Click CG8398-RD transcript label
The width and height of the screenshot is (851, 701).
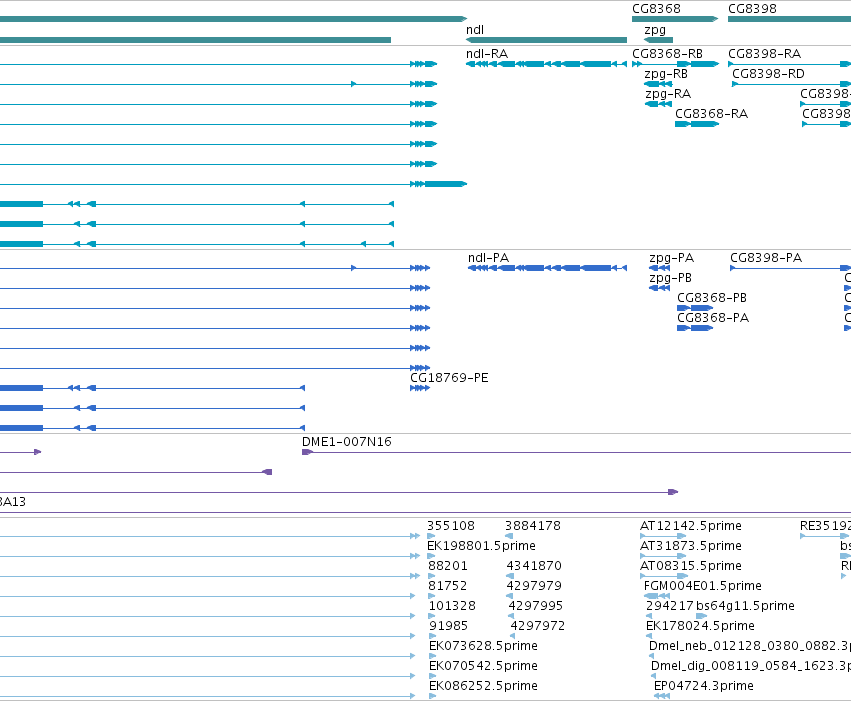769,74
